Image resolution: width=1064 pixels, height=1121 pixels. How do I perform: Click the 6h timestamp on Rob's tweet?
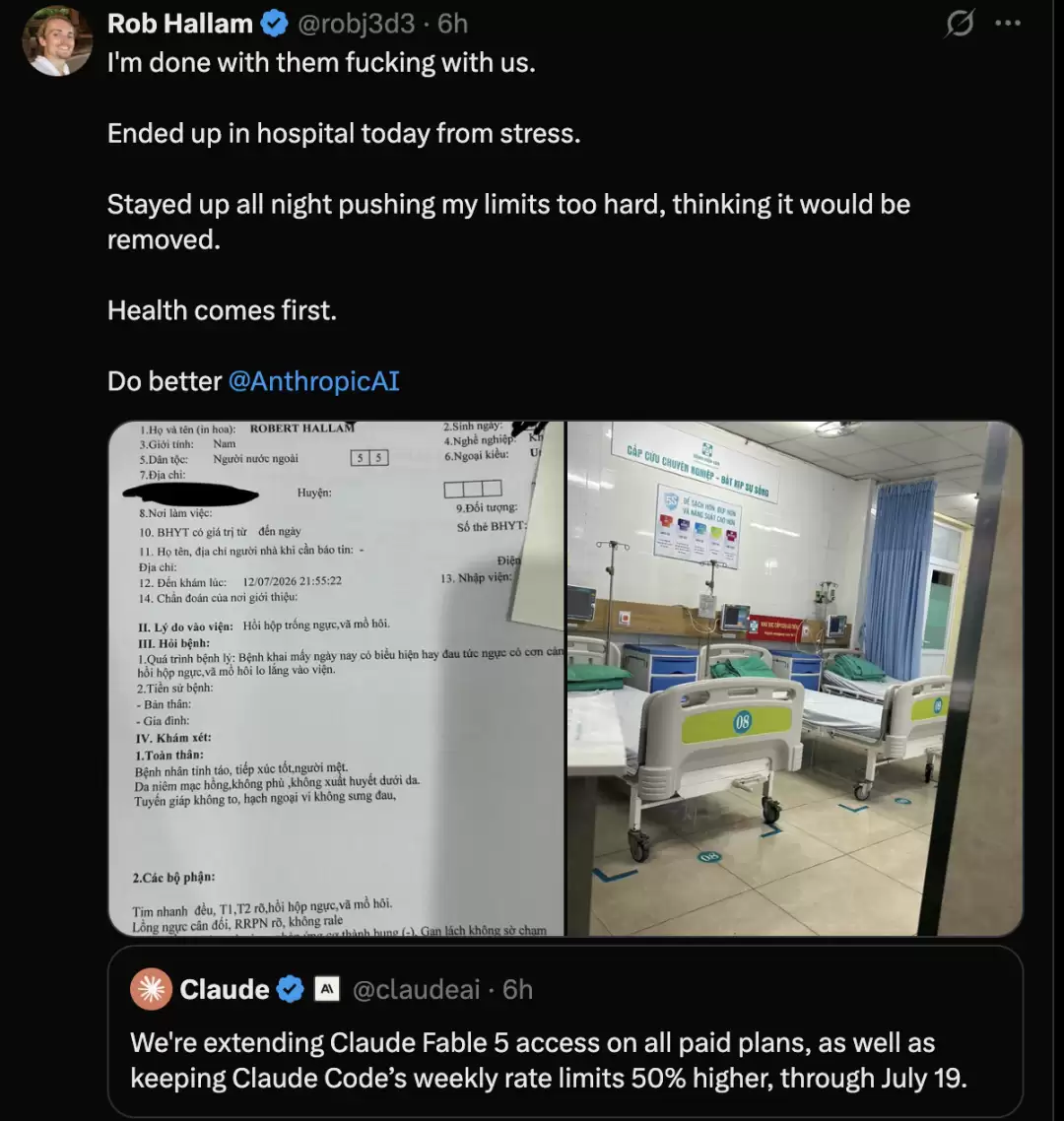(x=452, y=24)
